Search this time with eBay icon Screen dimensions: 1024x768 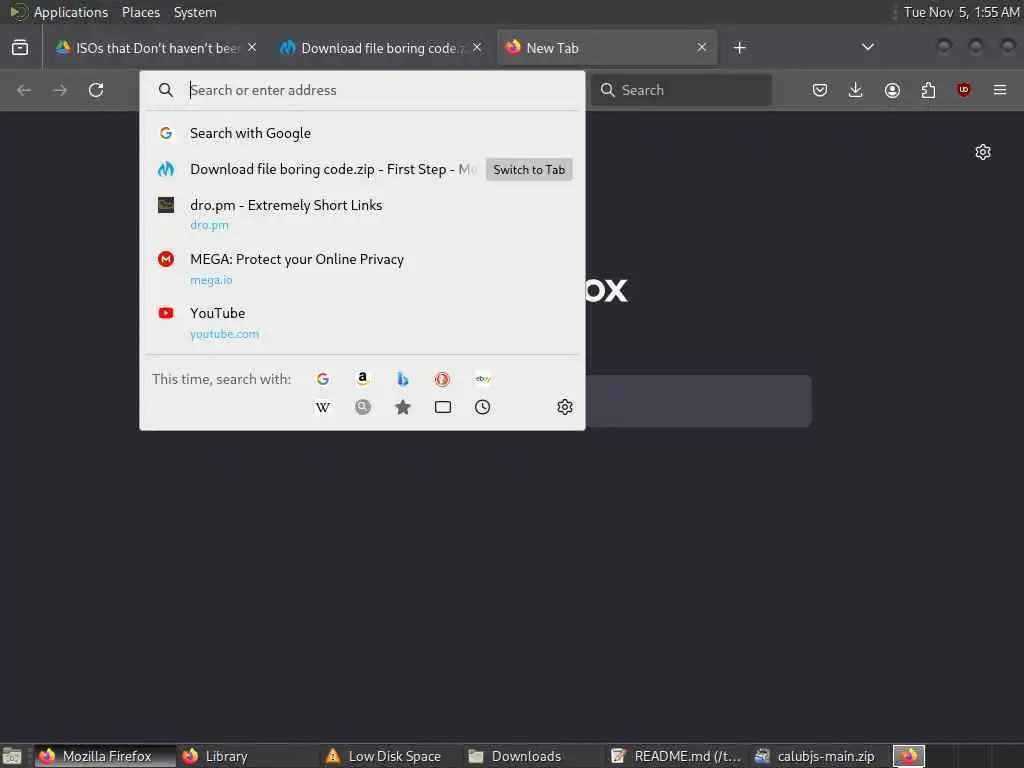click(x=483, y=379)
